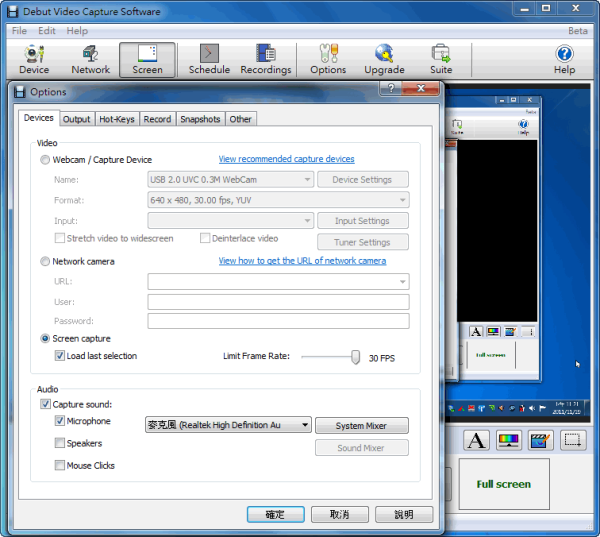This screenshot has height=537, width=600.
Task: Activate the Screen toolbar icon
Action: 147,60
